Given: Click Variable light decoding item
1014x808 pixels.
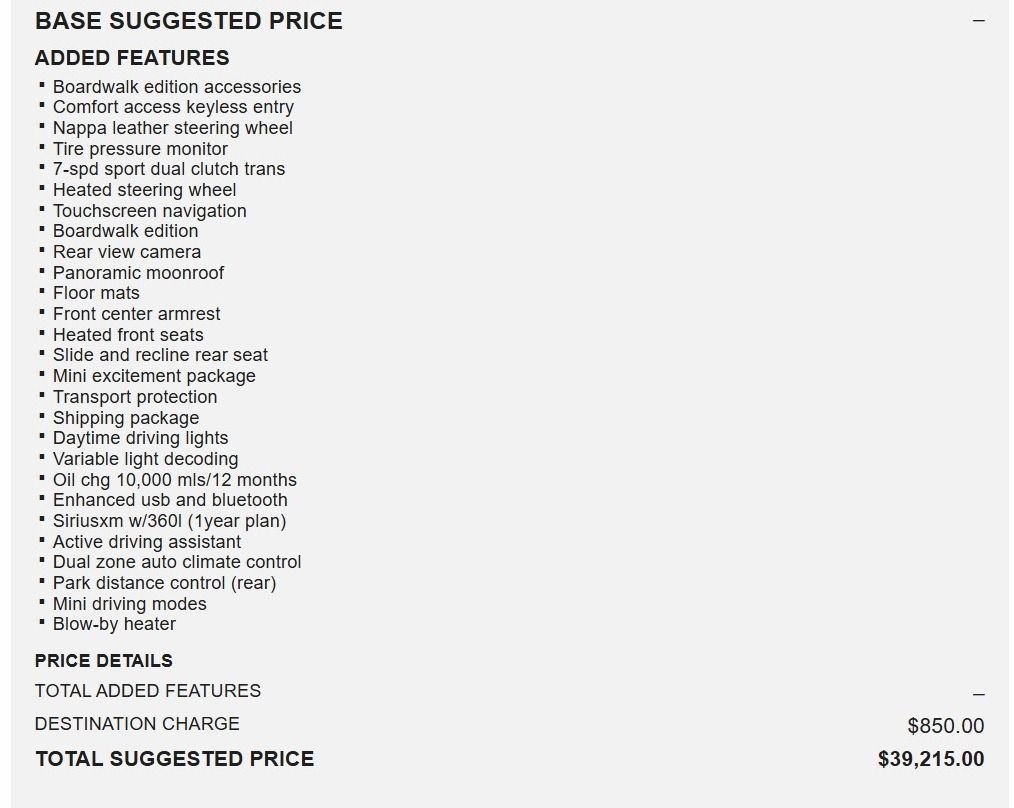Looking at the screenshot, I should tap(146, 459).
